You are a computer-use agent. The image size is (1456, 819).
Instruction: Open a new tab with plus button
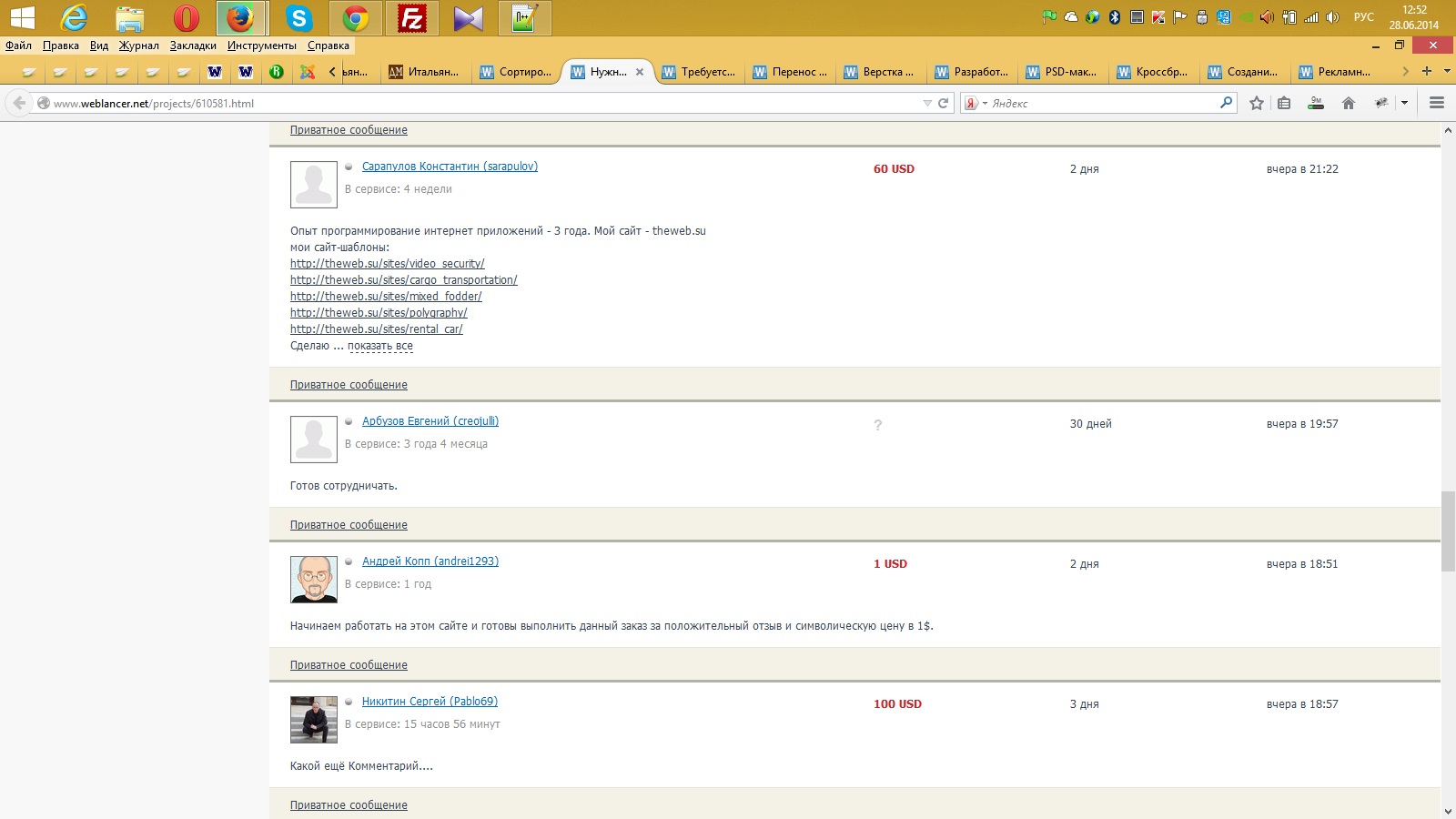click(1427, 71)
